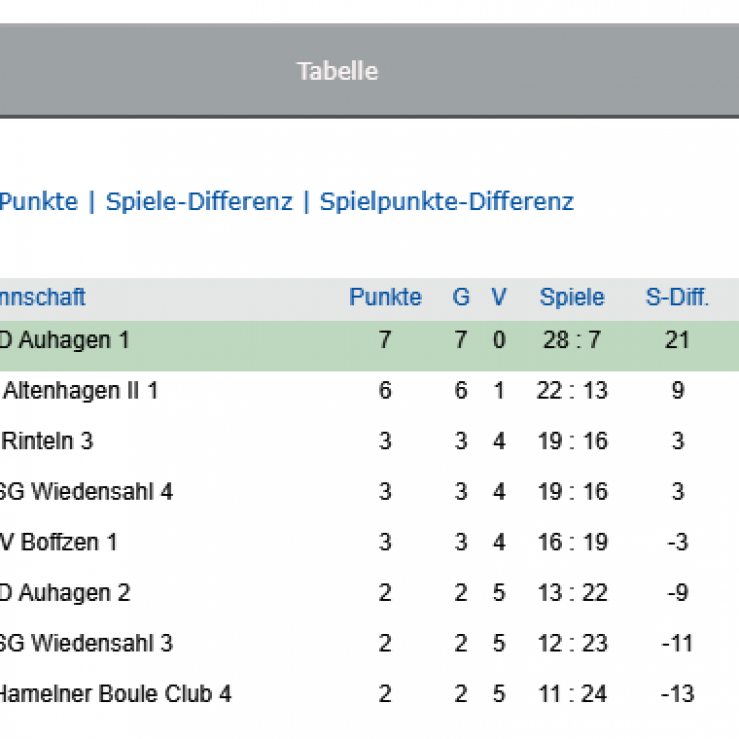Click the G column header
The image size is (739, 739).
461,297
